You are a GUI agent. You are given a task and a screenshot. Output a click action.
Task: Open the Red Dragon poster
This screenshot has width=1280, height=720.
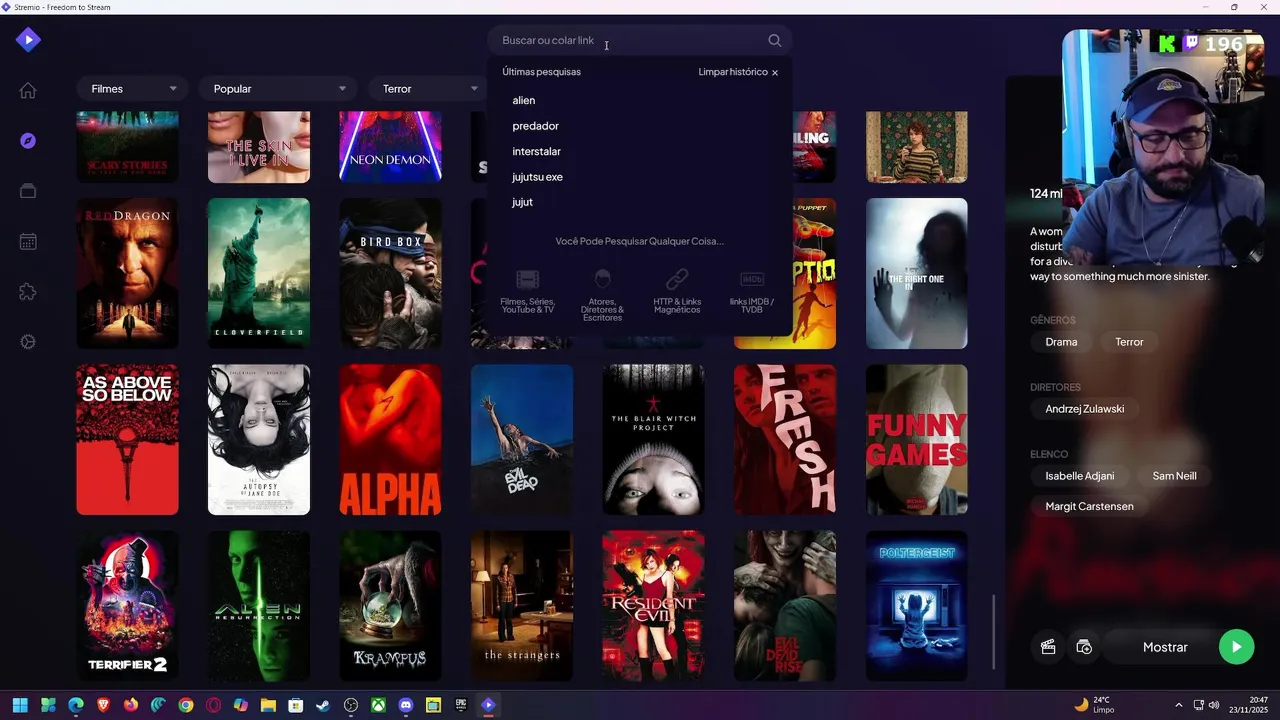tap(128, 274)
